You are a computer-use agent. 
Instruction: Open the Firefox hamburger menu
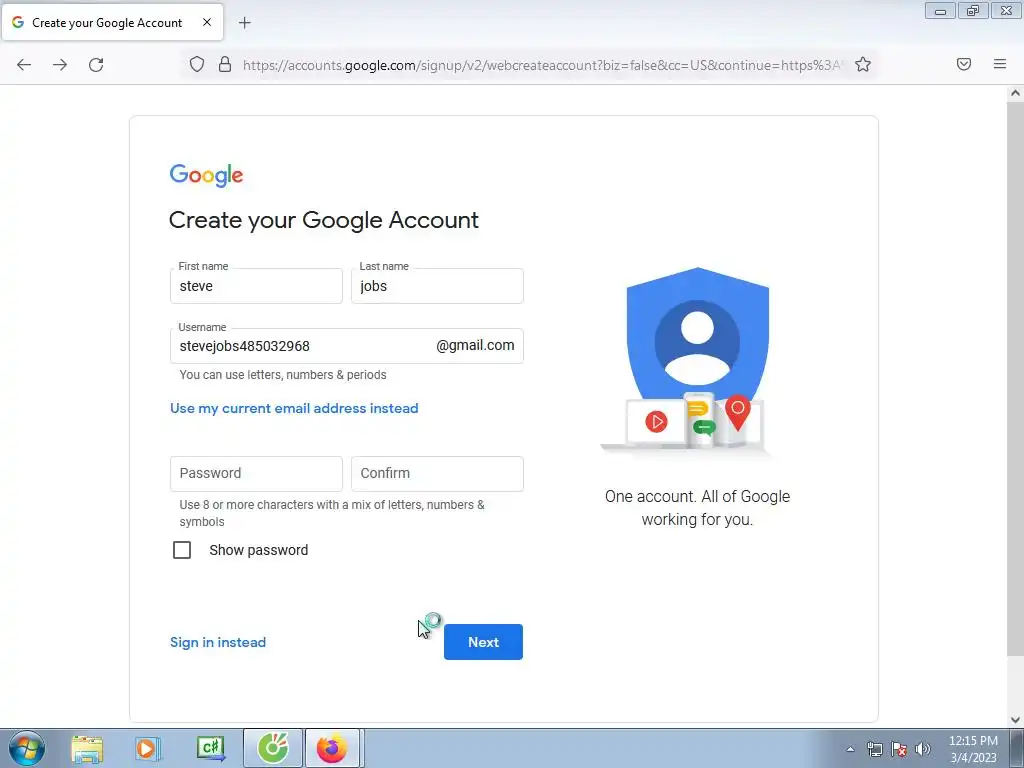pyautogui.click(x=1000, y=64)
